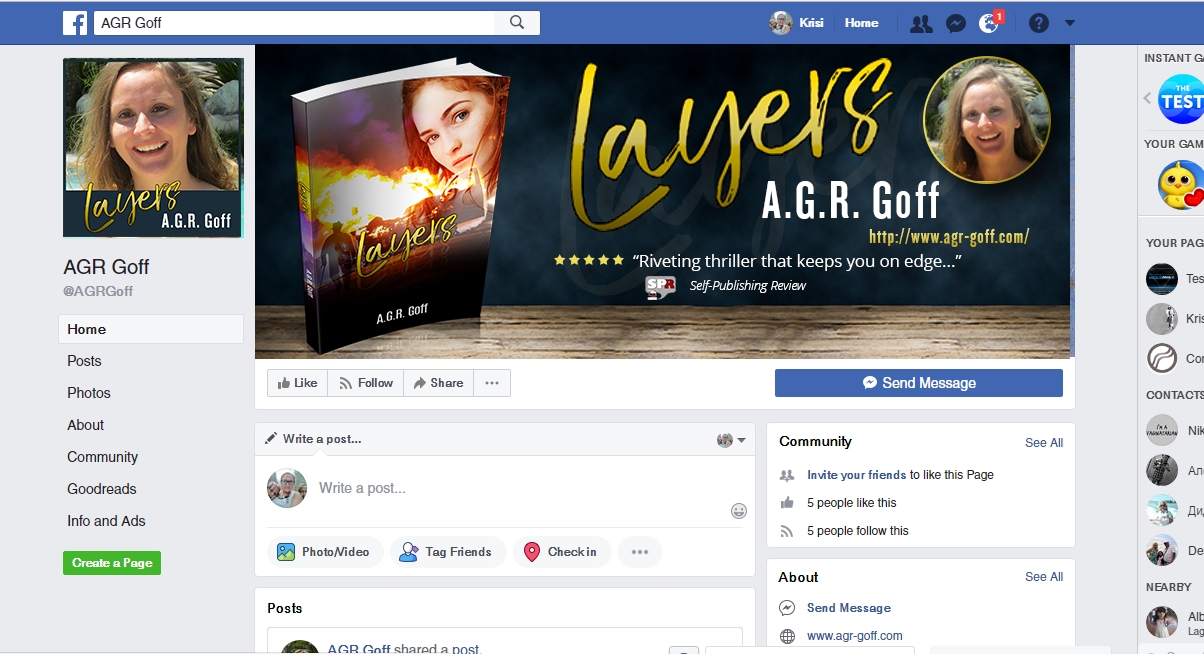Click the Help question mark icon
1204x654 pixels.
pos(1038,22)
